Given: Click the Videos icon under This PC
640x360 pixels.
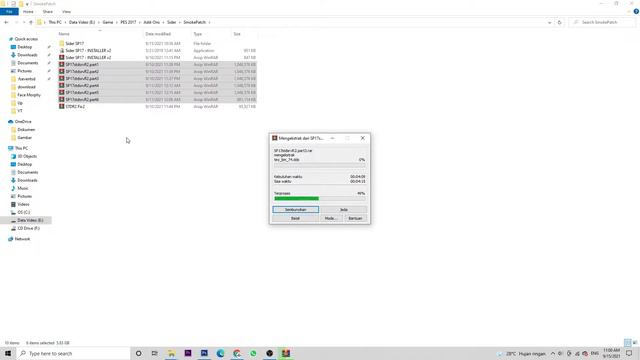Looking at the screenshot, I should click(x=13, y=204).
